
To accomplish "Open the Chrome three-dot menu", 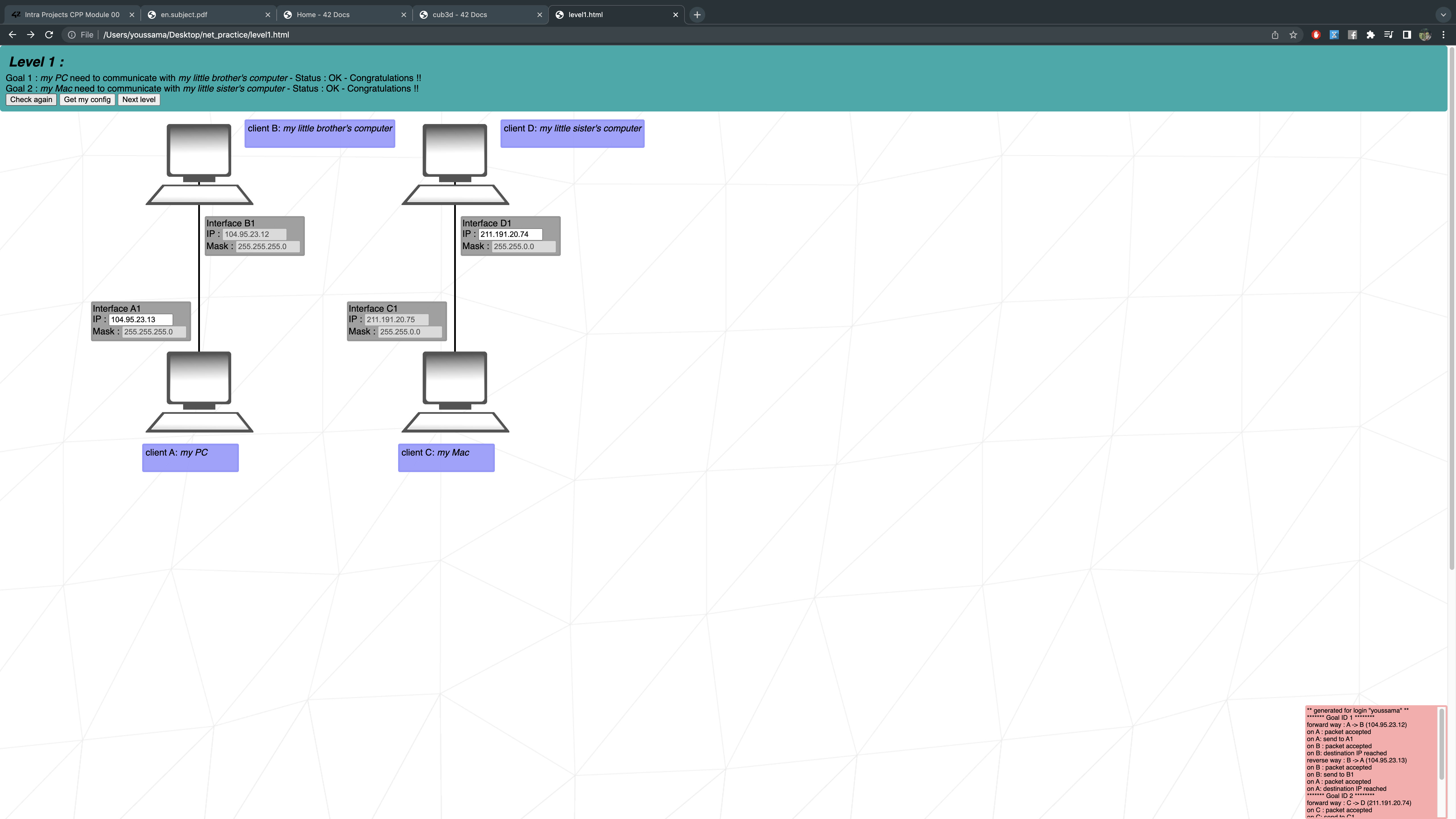I will coord(1443,34).
